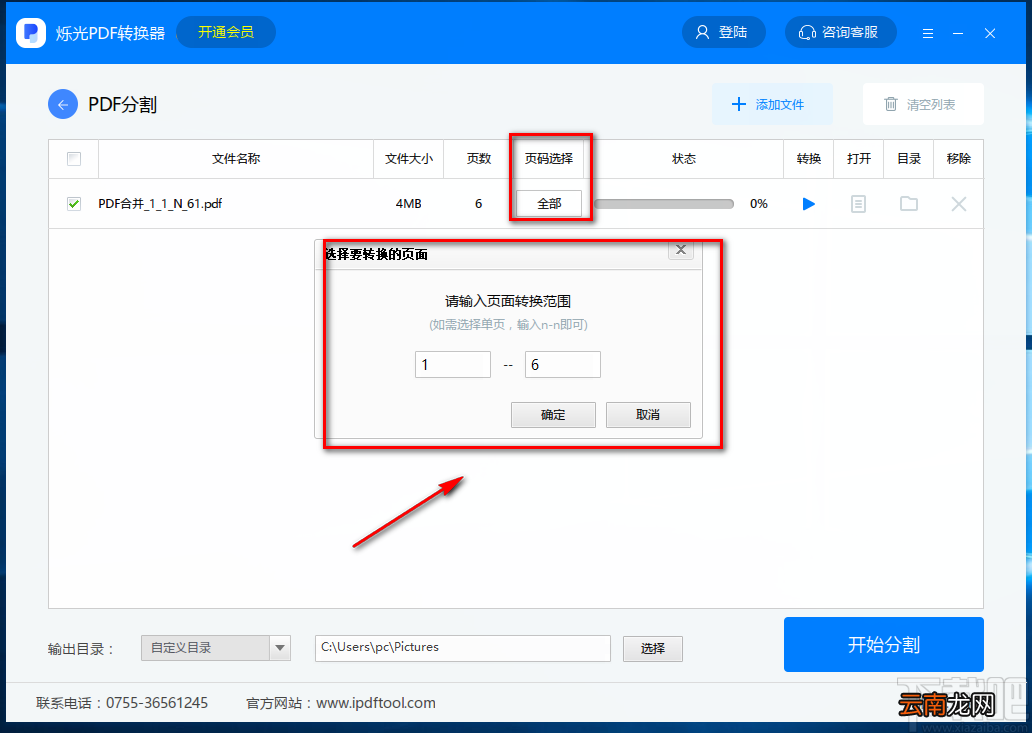Click the PDF分割 page title
Screen dimensions: 1032x733
click(x=122, y=105)
